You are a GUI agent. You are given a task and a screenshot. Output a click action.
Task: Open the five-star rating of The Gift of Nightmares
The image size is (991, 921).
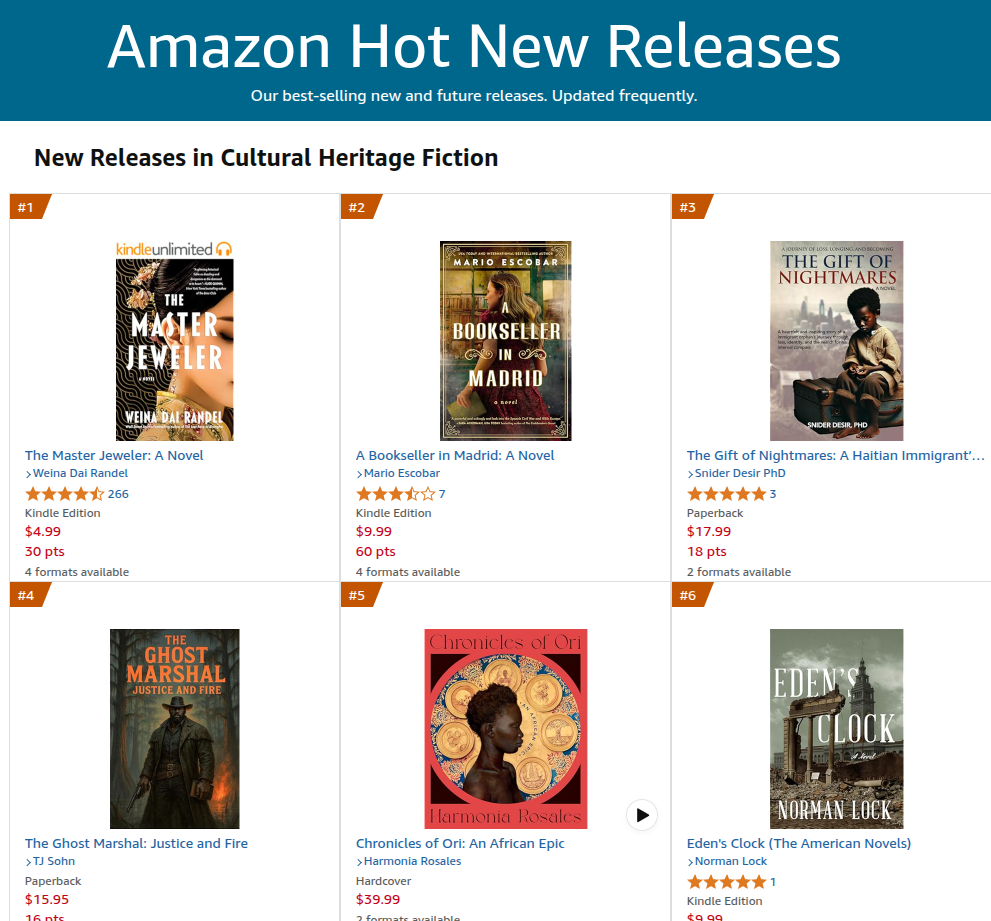pyautogui.click(x=726, y=494)
